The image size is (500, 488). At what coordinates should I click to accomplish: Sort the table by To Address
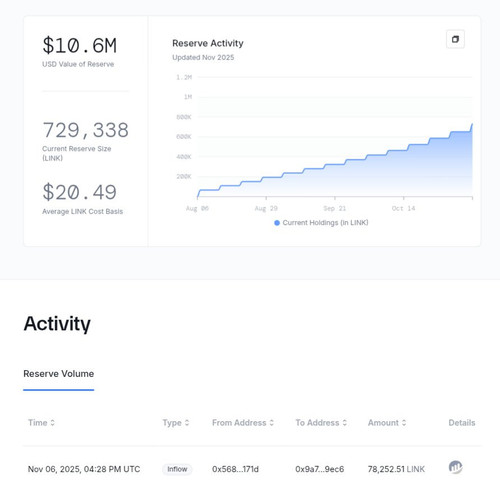(321, 423)
